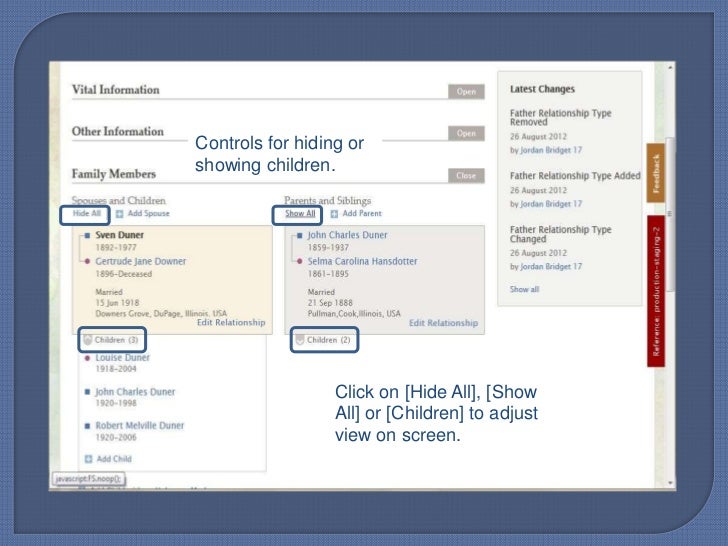Click the Parents and Siblings heading

pyautogui.click(x=327, y=201)
